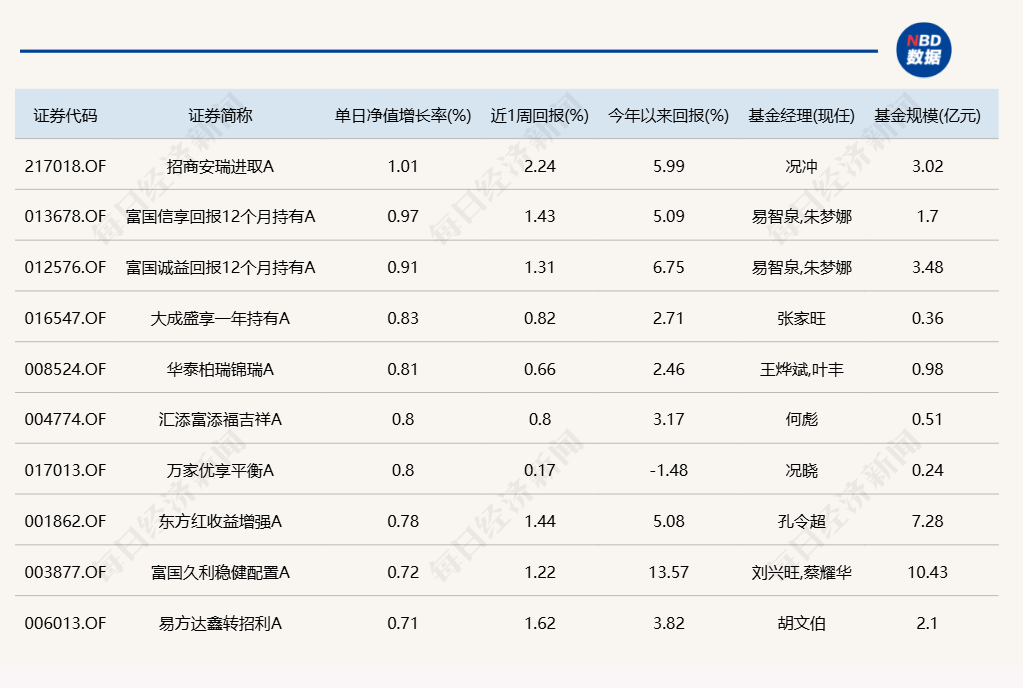Click the 今年以来回报(%) column header
Viewport: 1023px width, 688px height.
(669, 115)
